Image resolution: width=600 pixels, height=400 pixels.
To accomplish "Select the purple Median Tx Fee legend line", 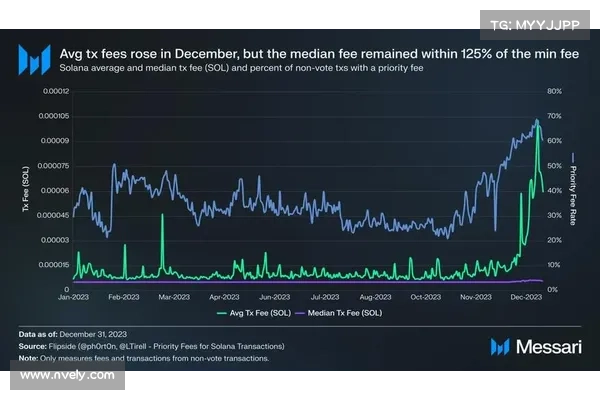I will point(300,313).
